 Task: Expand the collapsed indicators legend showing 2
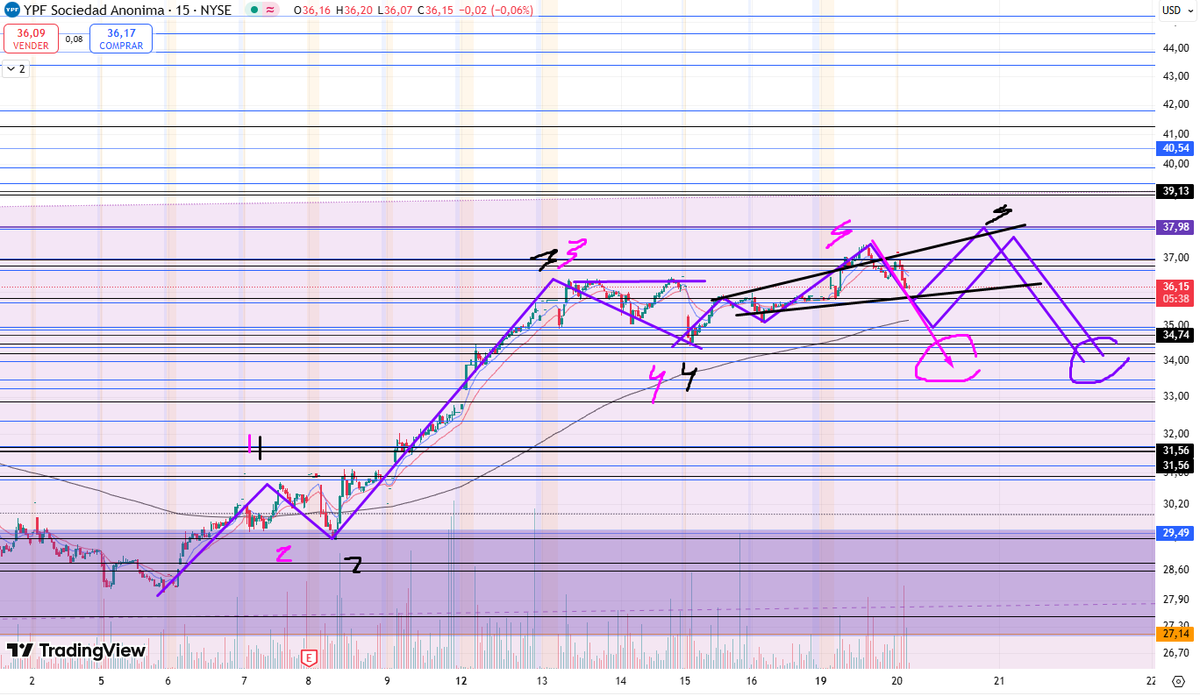(x=15, y=69)
